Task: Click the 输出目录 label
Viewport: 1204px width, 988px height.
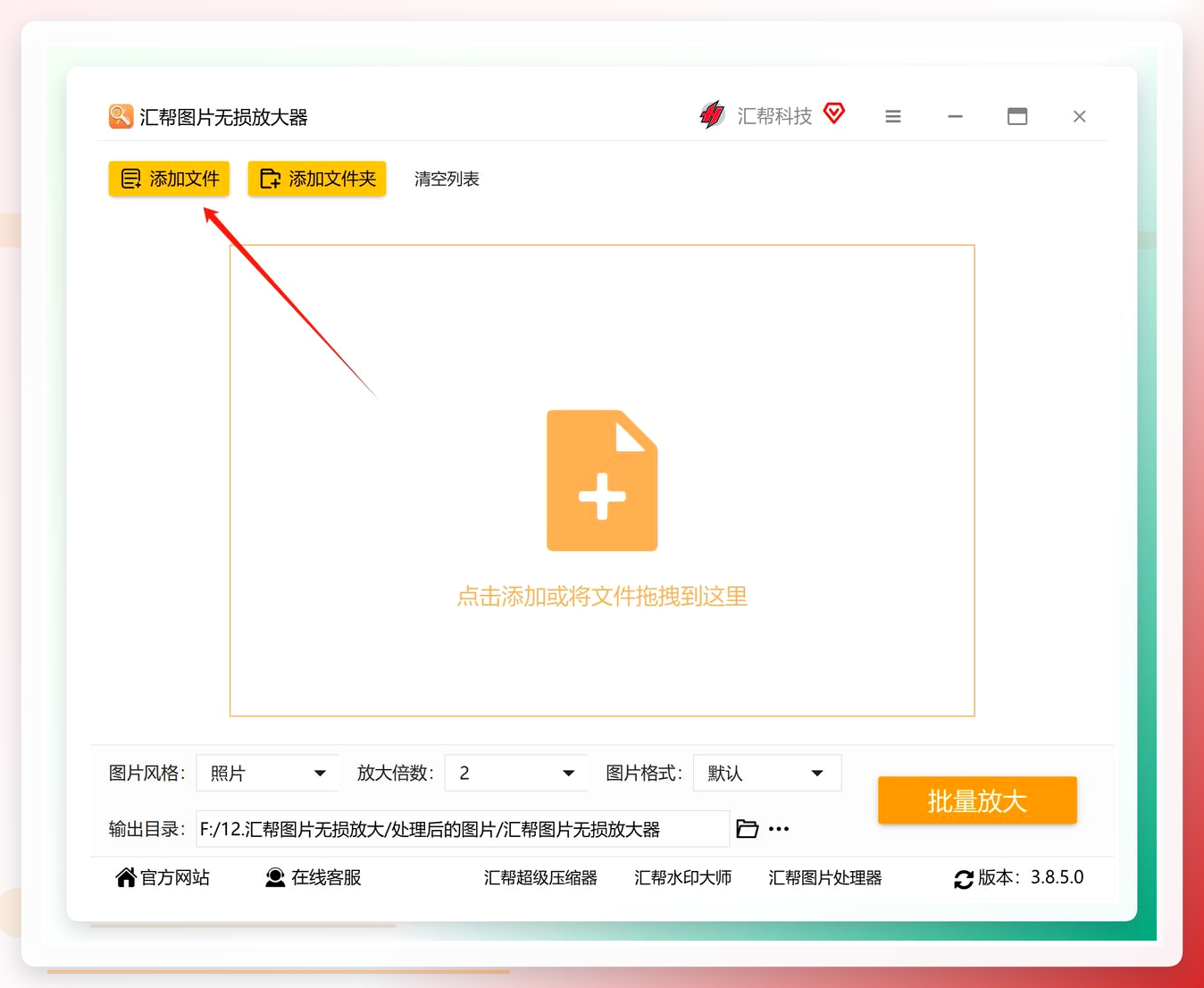Action: 147,829
